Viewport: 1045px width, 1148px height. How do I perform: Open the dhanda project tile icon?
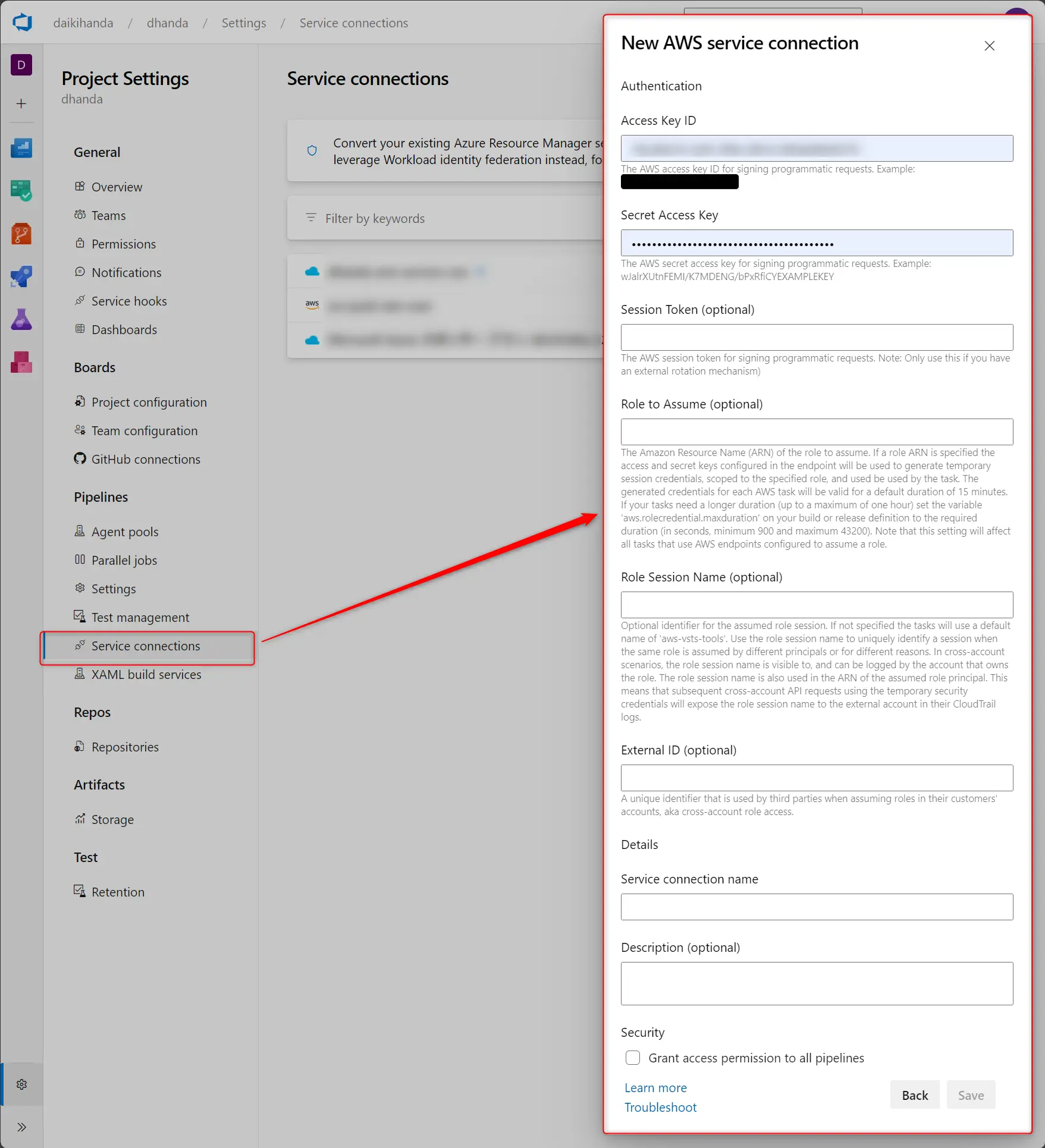(21, 65)
